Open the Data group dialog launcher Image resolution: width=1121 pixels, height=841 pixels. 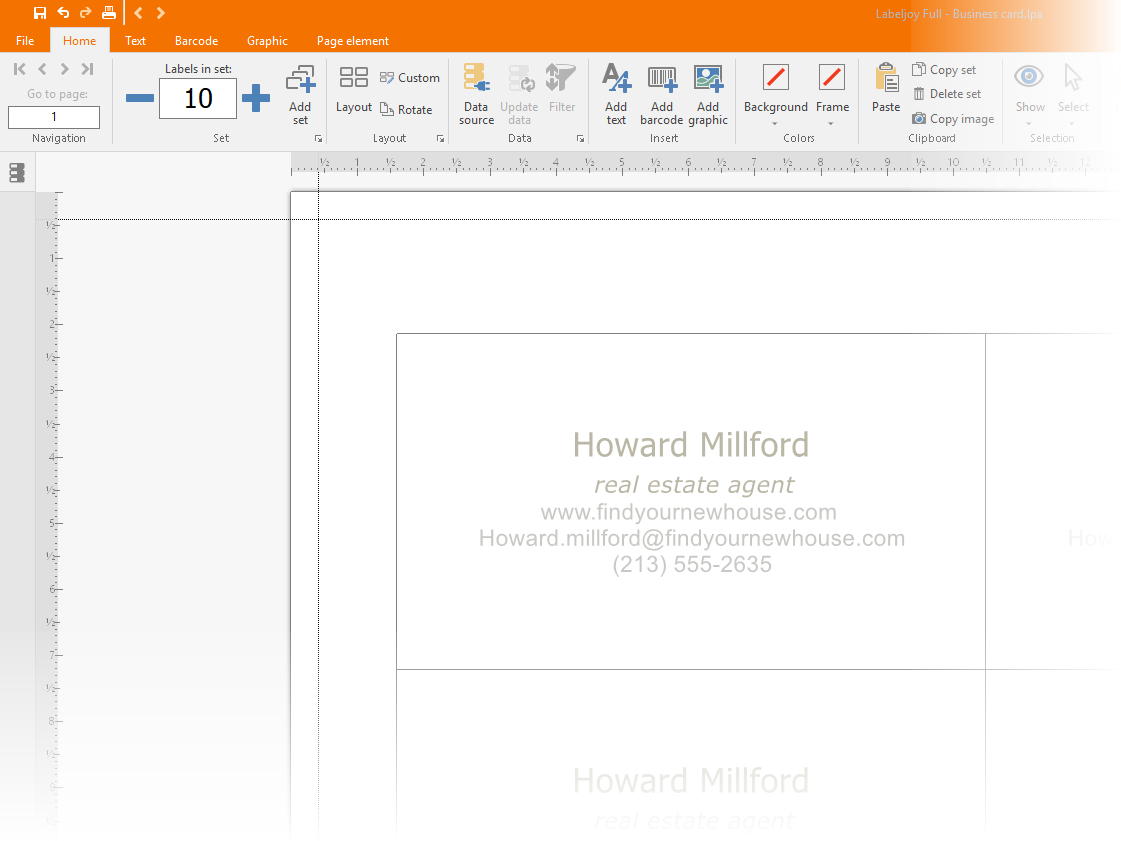click(x=581, y=139)
